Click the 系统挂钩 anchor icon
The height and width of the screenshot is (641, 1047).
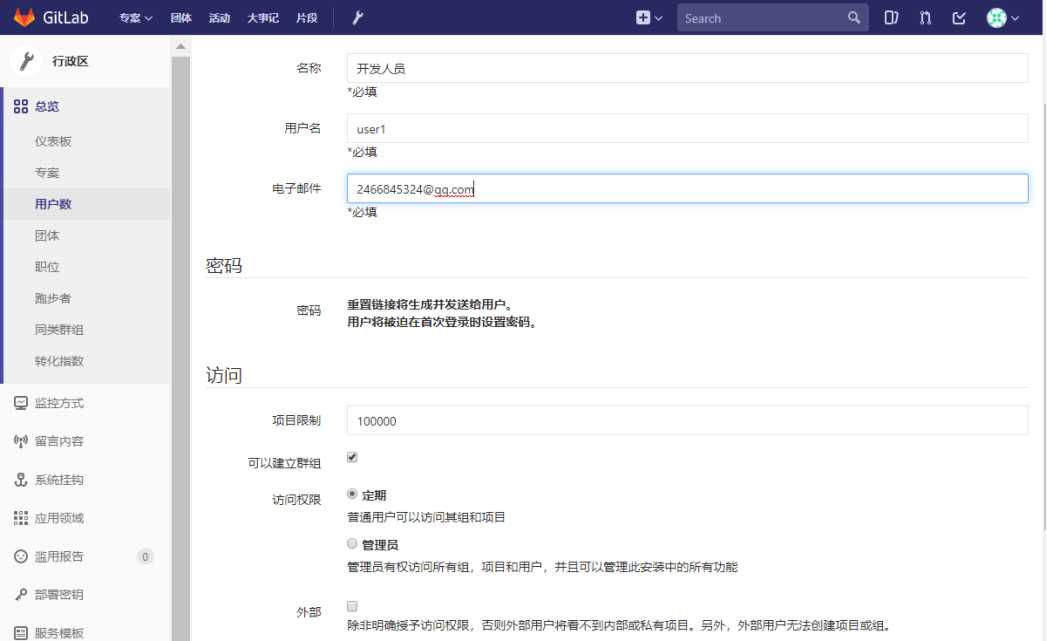pos(21,480)
